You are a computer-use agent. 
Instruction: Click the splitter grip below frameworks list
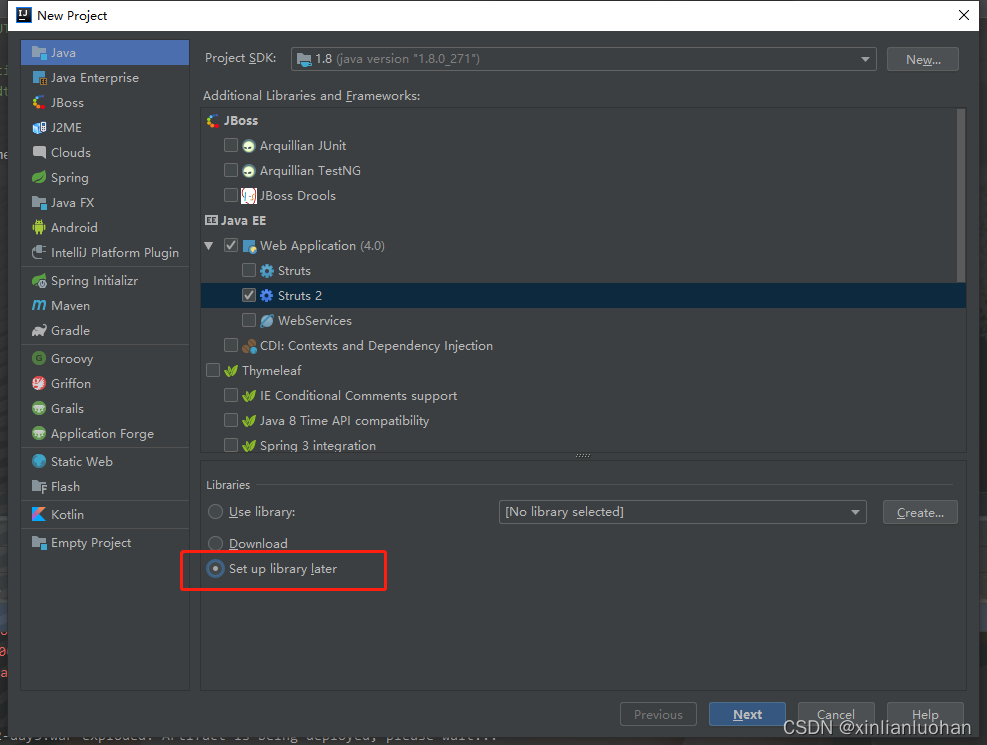point(583,456)
